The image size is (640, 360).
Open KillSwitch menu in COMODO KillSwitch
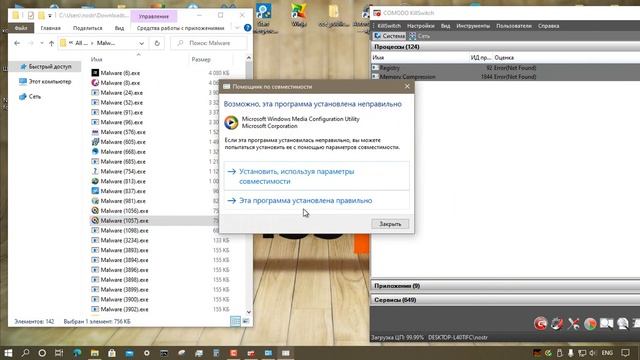coord(389,26)
